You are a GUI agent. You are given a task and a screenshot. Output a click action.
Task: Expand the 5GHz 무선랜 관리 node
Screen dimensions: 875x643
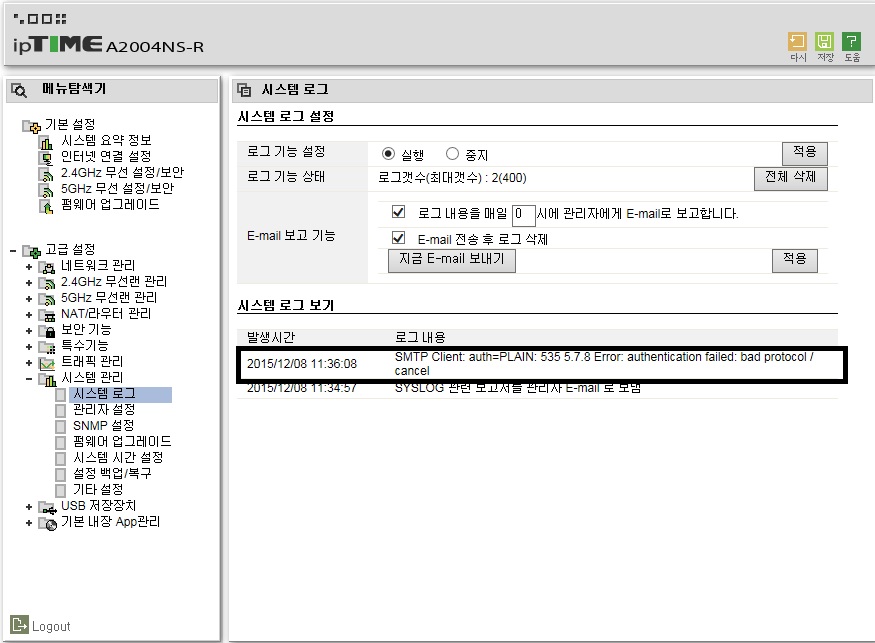(29, 299)
